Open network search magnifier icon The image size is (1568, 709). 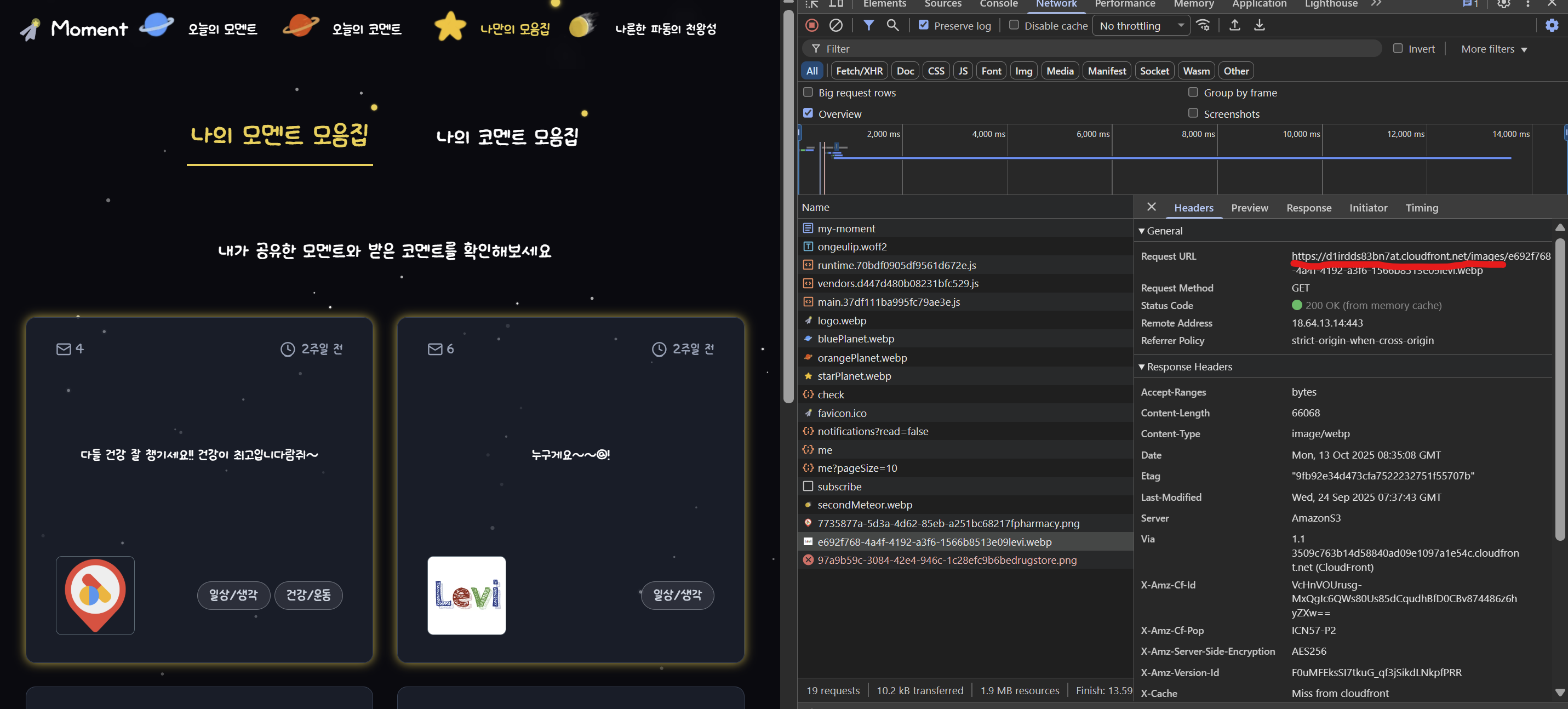click(892, 25)
